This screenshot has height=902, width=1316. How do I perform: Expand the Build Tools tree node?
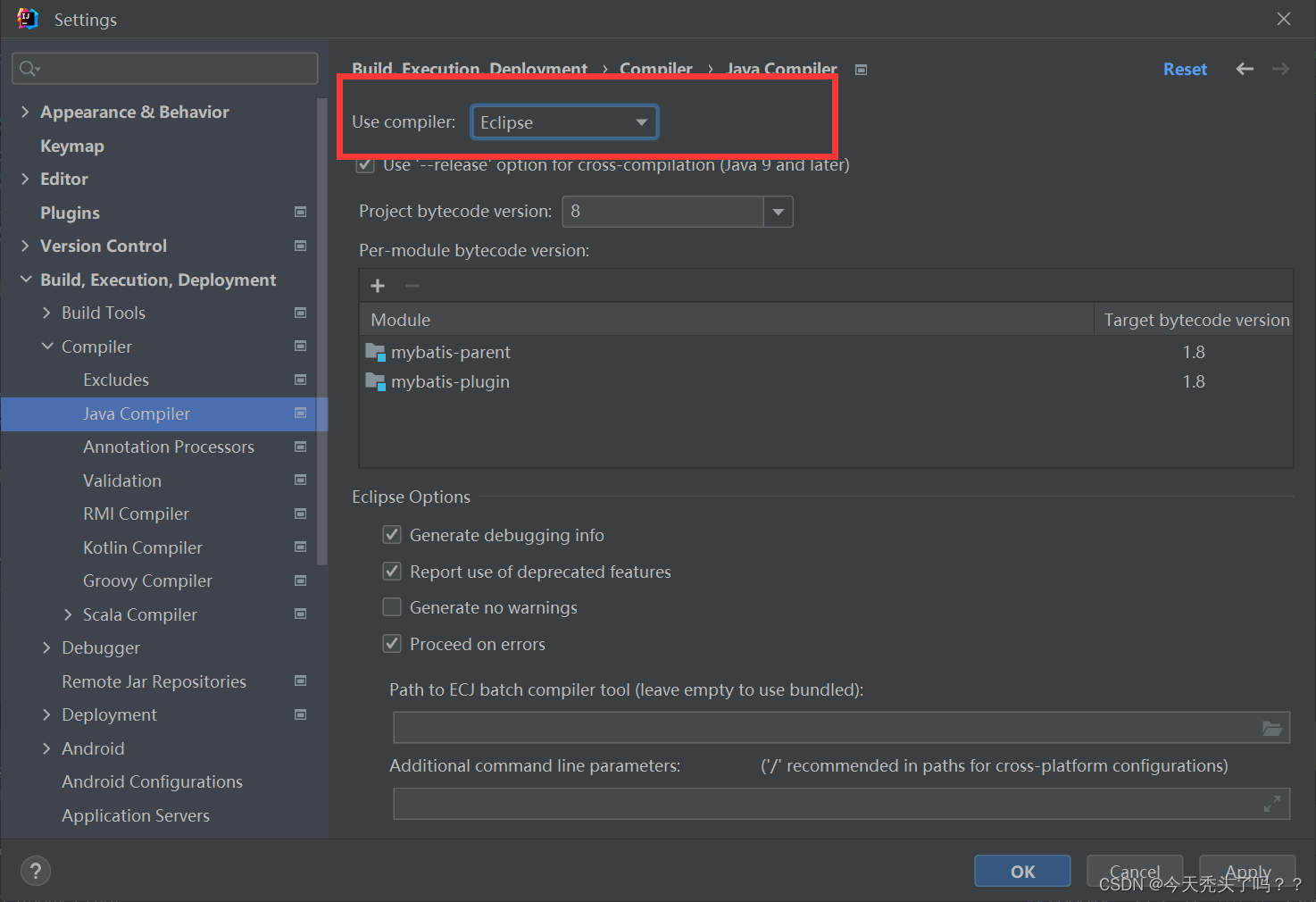tap(48, 313)
